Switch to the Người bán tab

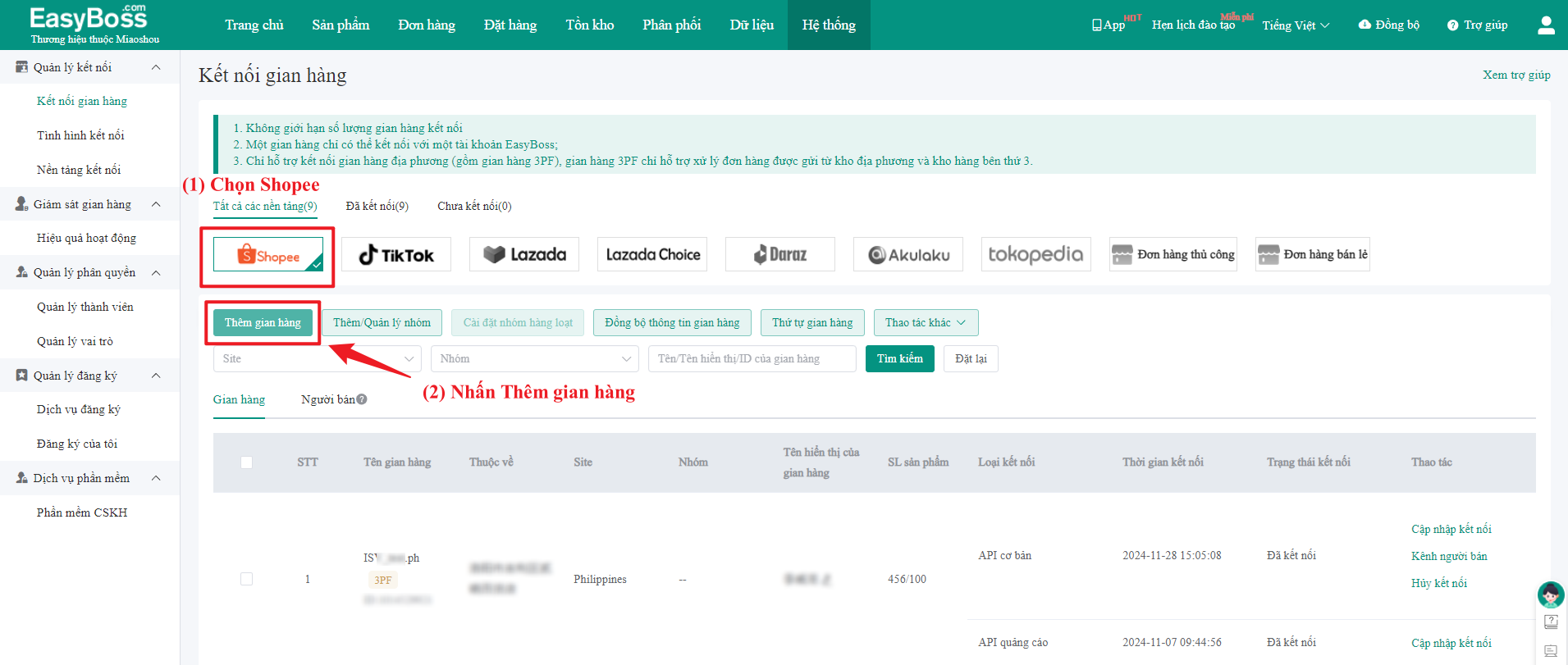point(327,399)
